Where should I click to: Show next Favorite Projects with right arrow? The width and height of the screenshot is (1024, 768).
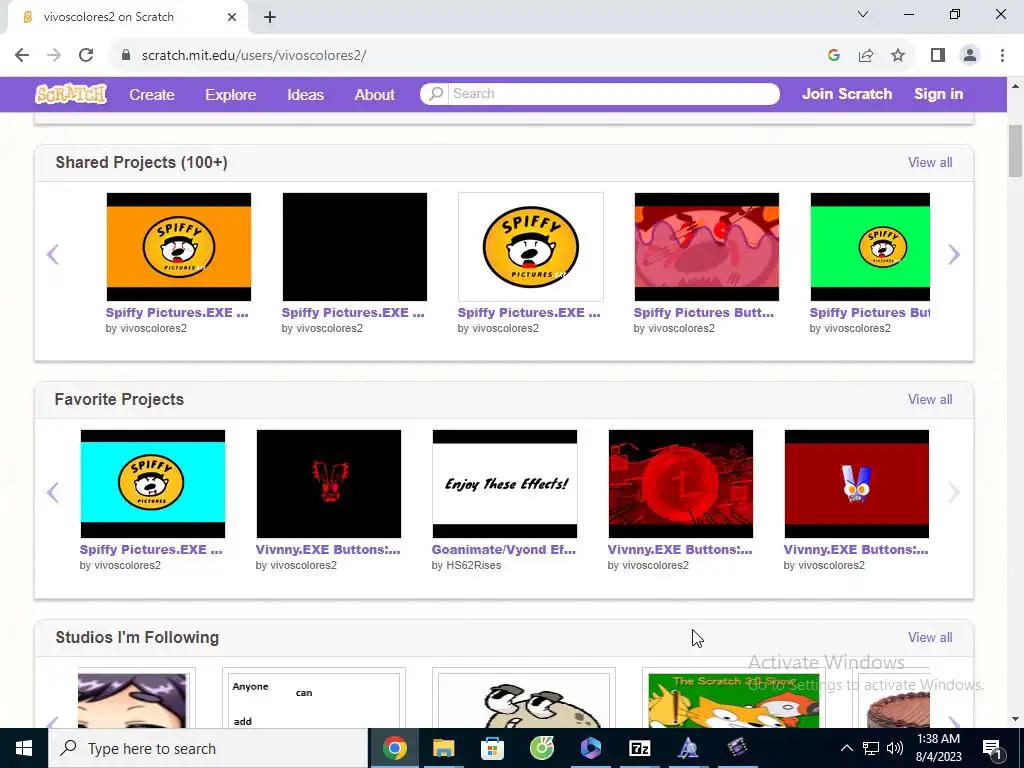(954, 492)
